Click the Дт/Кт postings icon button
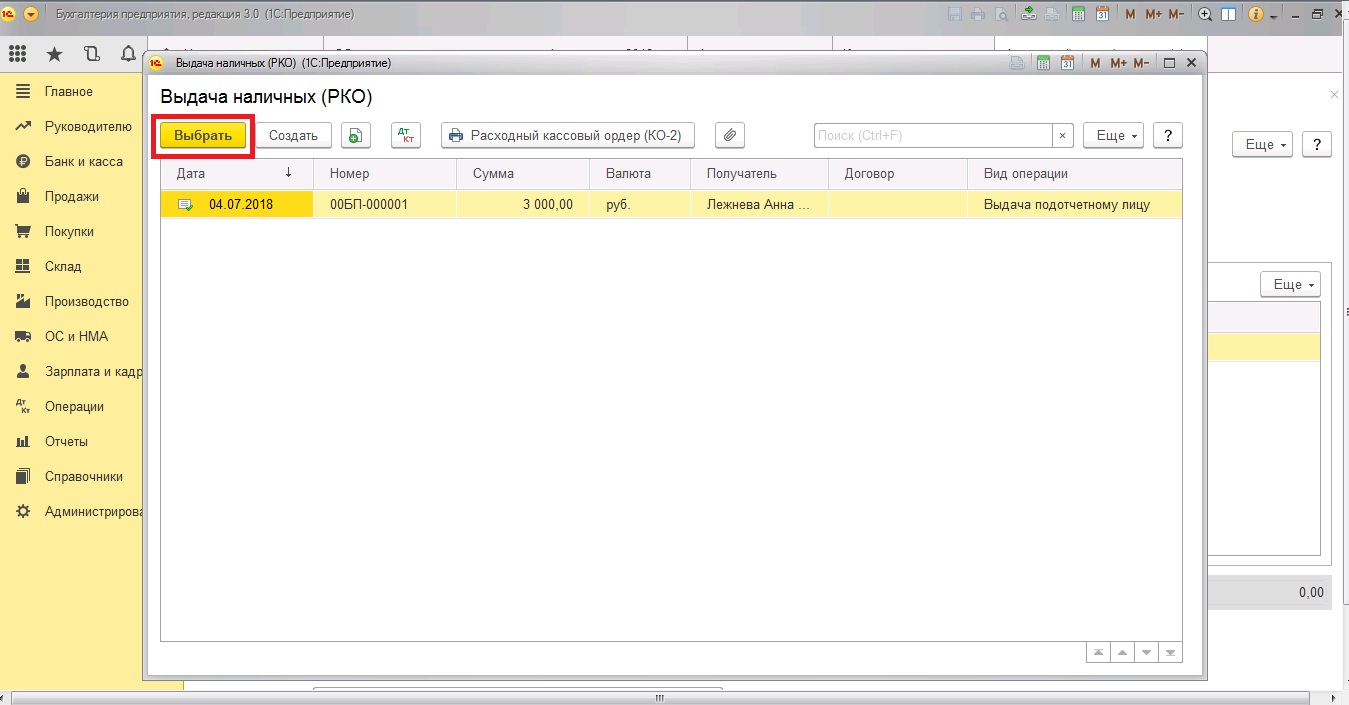Viewport: 1349px width, 705px height. tap(407, 136)
